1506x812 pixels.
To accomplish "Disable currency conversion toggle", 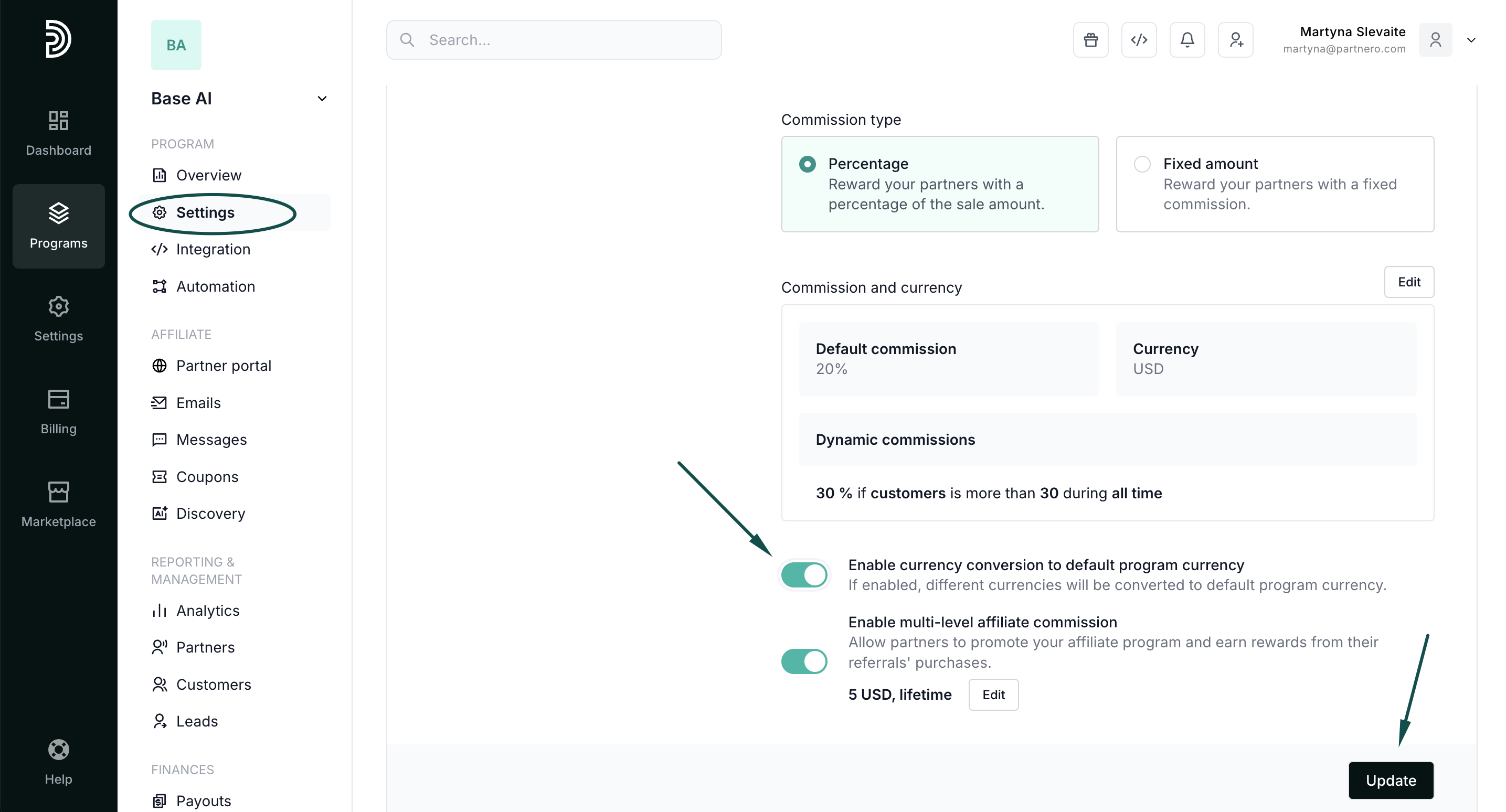I will 804,575.
